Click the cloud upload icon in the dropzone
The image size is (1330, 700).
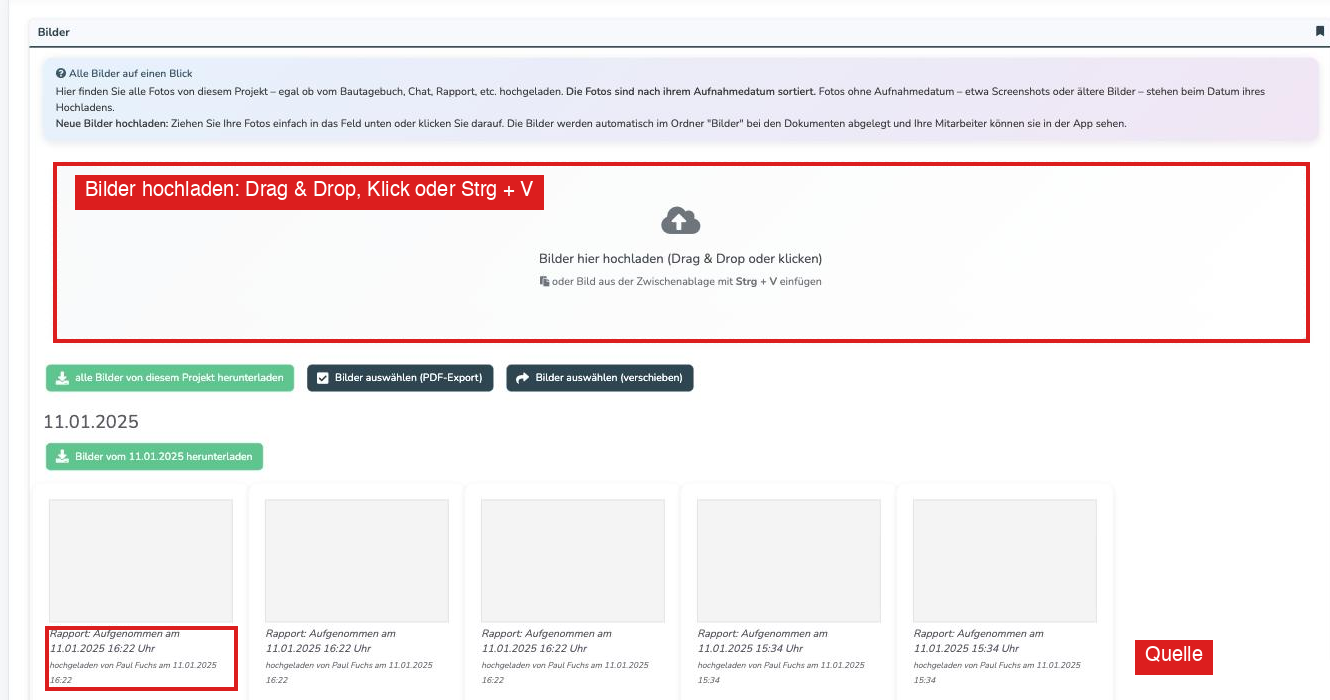pyautogui.click(x=681, y=221)
